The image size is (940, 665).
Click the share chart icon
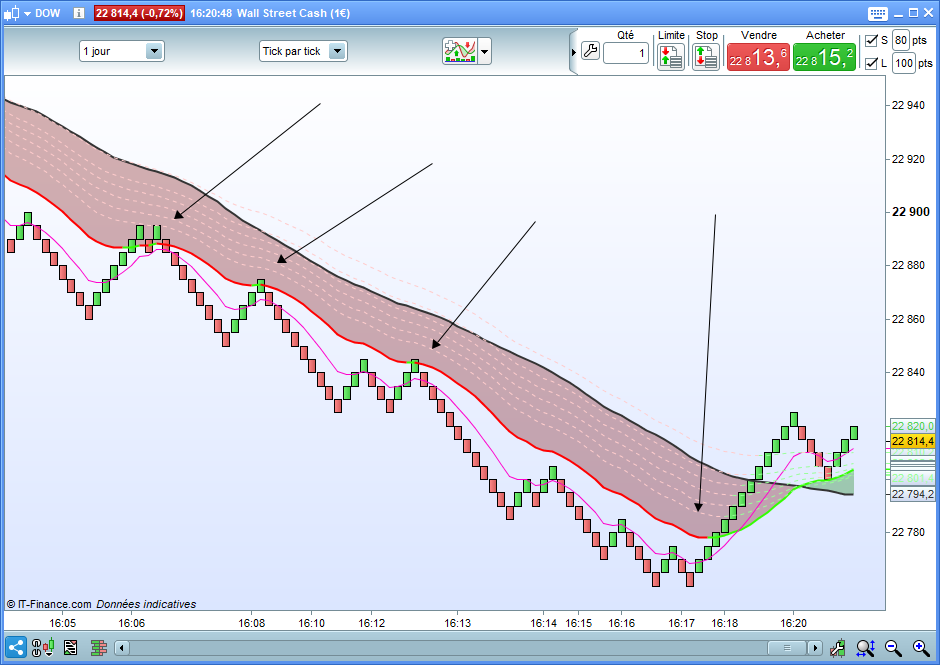click(16, 648)
